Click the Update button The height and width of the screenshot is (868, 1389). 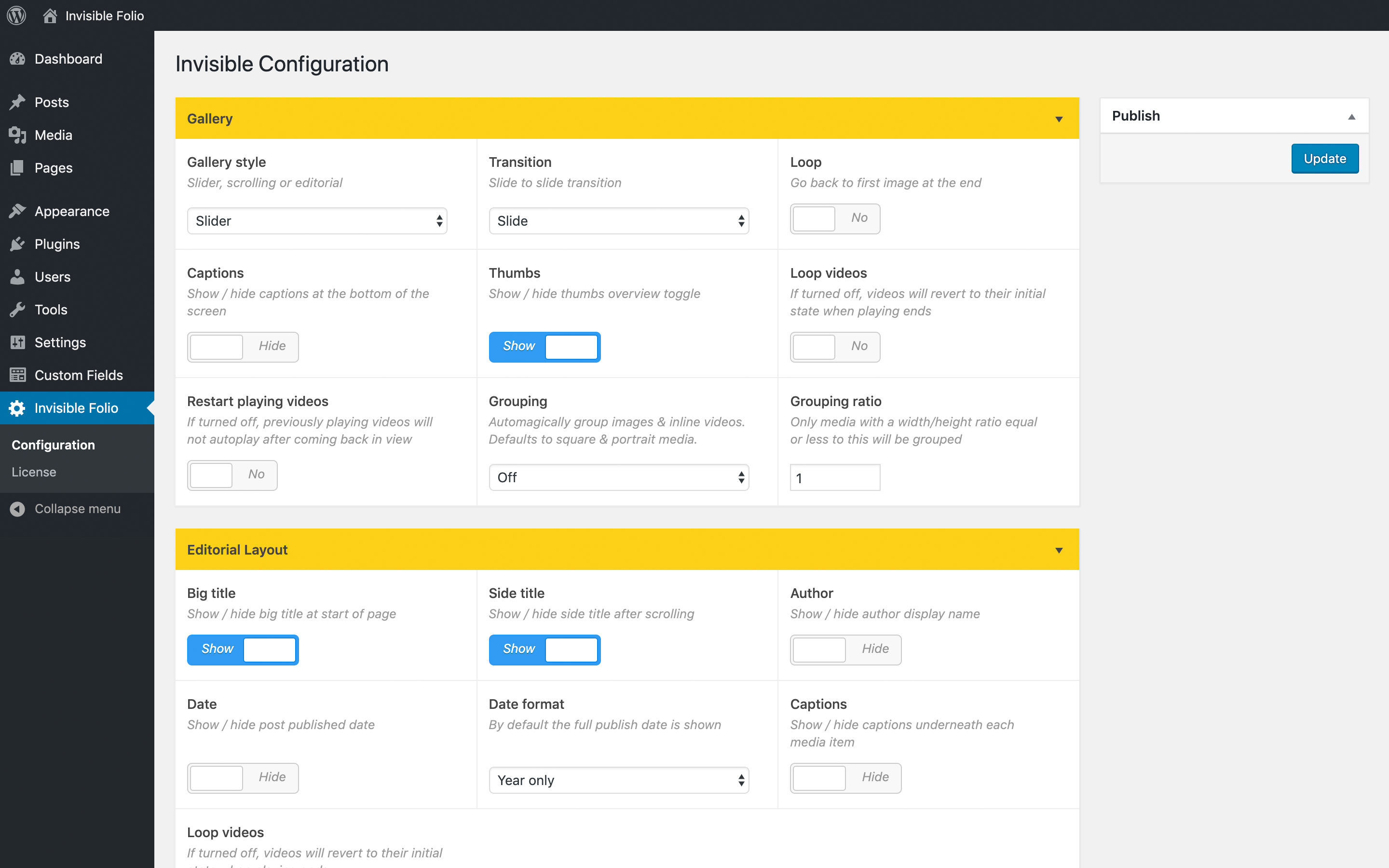click(x=1324, y=159)
